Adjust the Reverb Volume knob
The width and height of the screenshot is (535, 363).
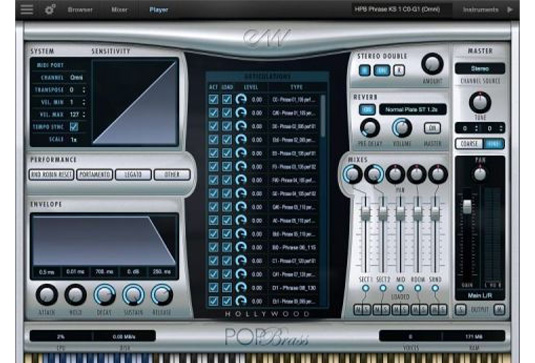pyautogui.click(x=402, y=128)
